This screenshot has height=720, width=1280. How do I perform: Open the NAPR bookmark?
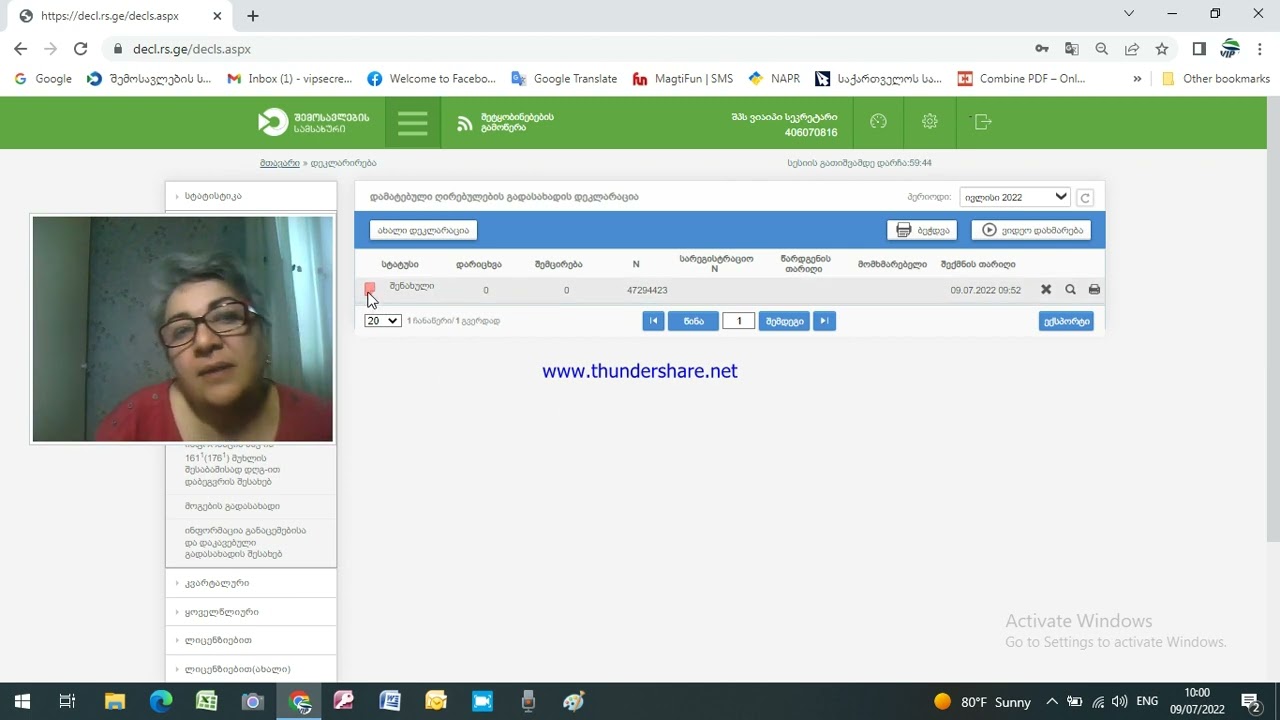(x=774, y=79)
